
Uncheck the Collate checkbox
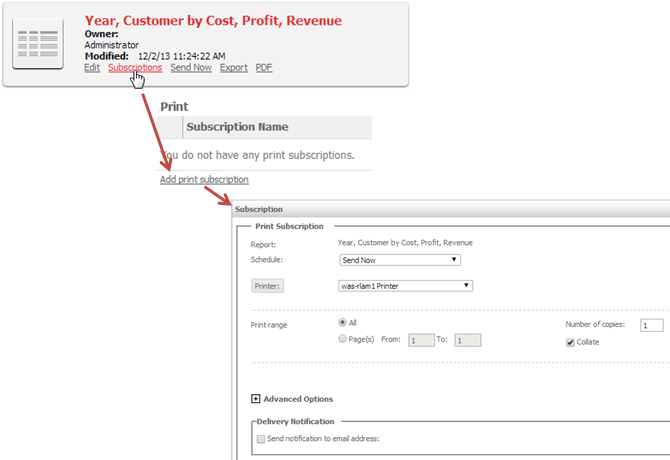(570, 343)
